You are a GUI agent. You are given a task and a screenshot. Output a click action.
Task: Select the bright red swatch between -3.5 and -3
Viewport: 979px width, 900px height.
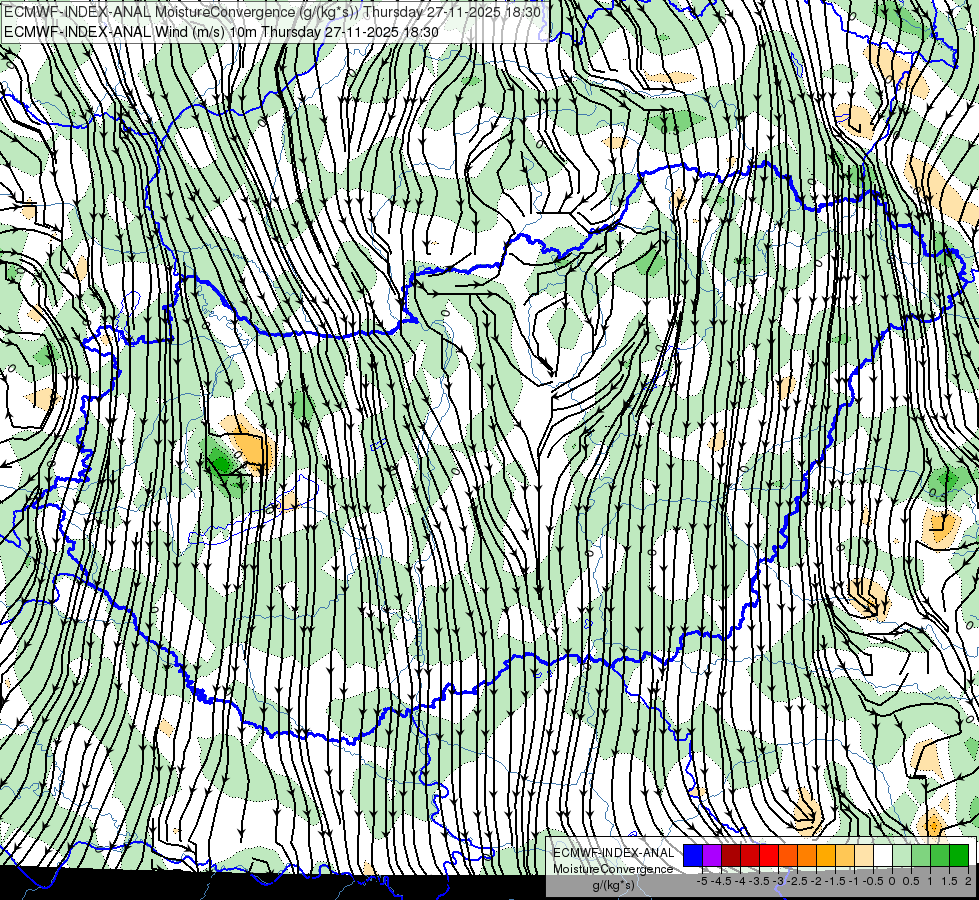tap(769, 855)
